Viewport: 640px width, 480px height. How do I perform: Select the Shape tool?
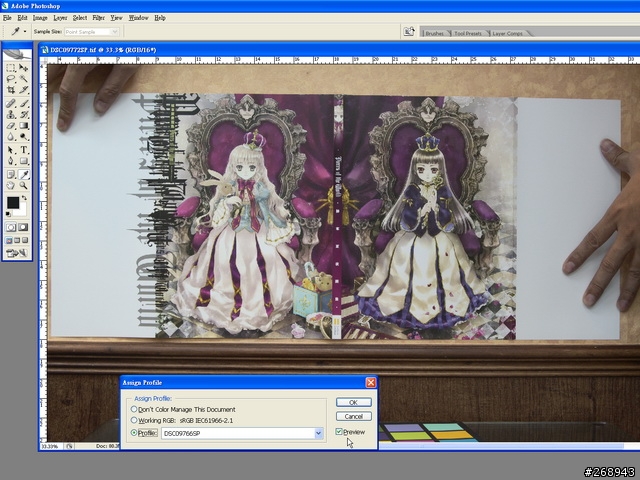pos(23,161)
